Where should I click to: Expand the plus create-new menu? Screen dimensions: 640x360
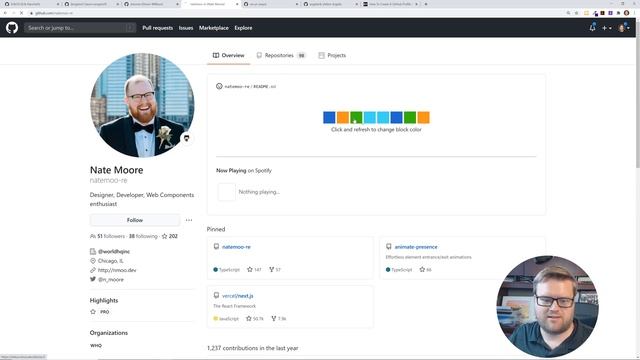[607, 28]
